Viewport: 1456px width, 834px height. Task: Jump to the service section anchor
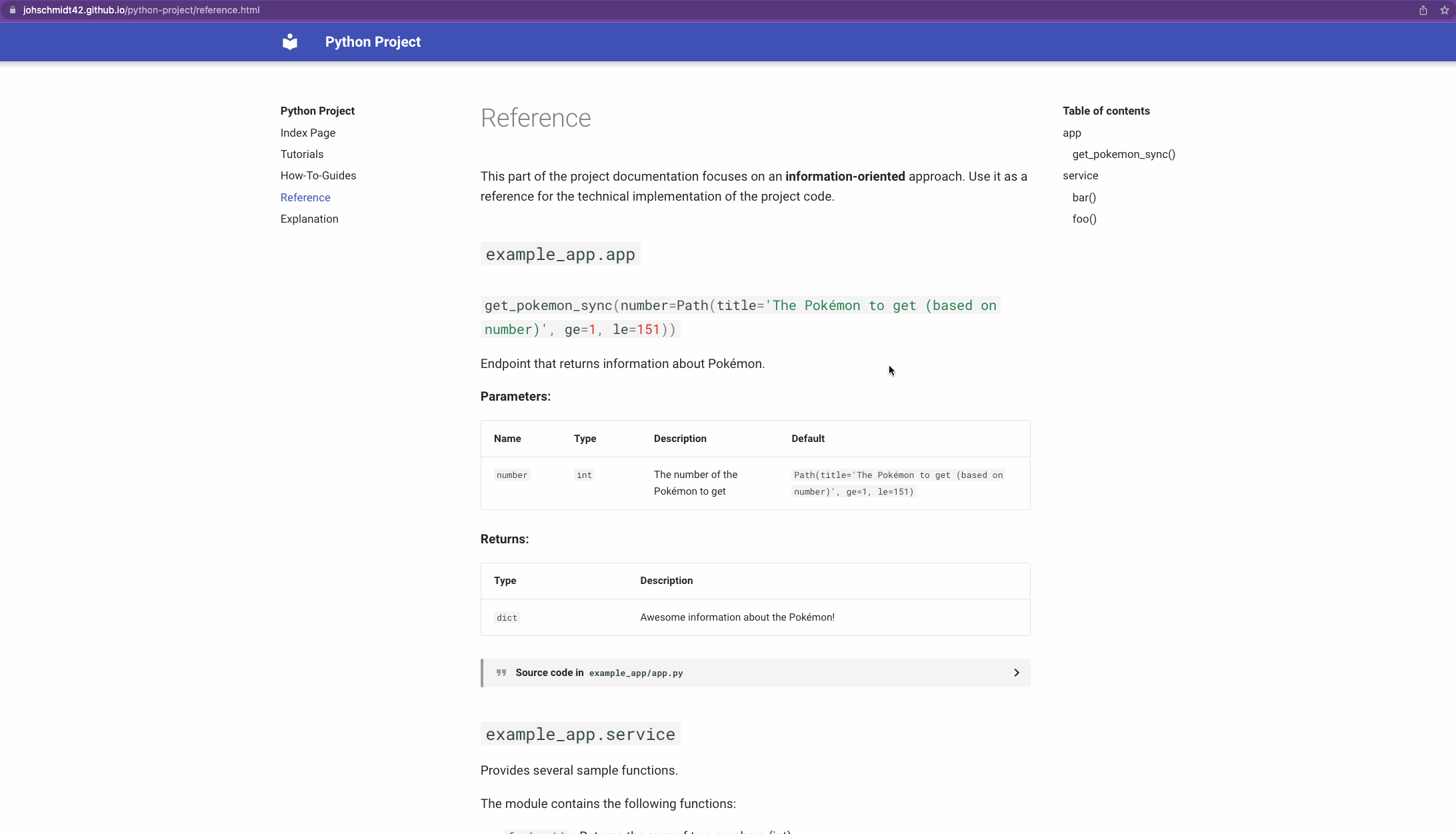1079,175
